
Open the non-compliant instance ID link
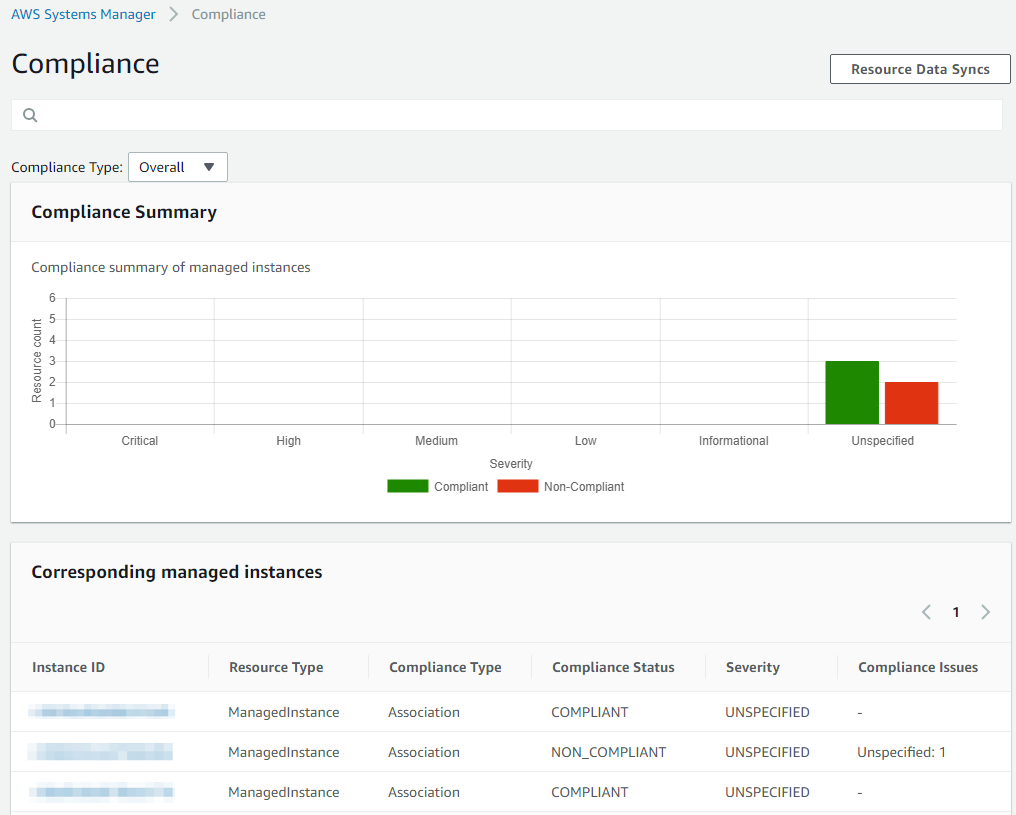tap(101, 752)
